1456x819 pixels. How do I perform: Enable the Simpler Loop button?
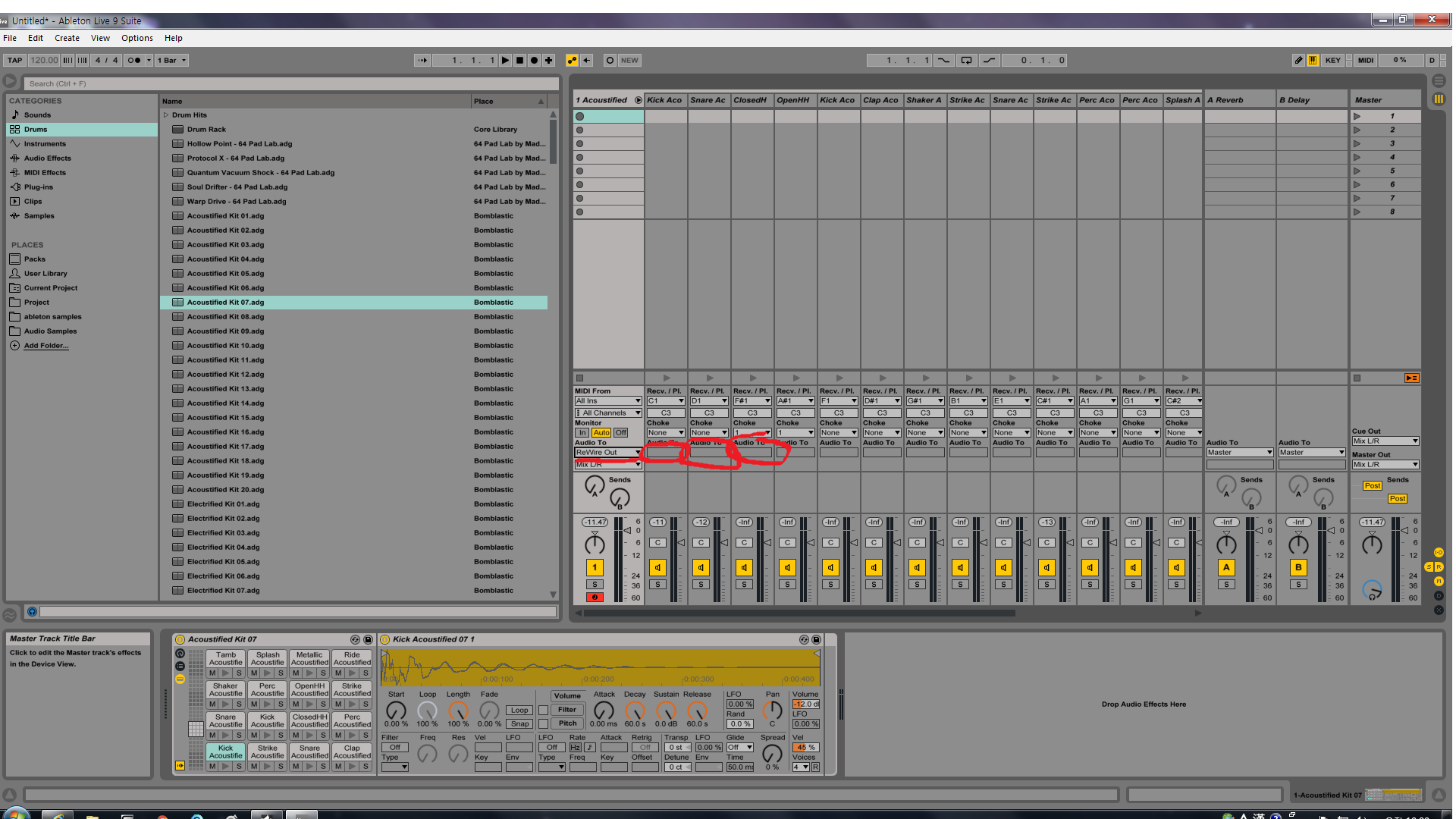point(519,711)
